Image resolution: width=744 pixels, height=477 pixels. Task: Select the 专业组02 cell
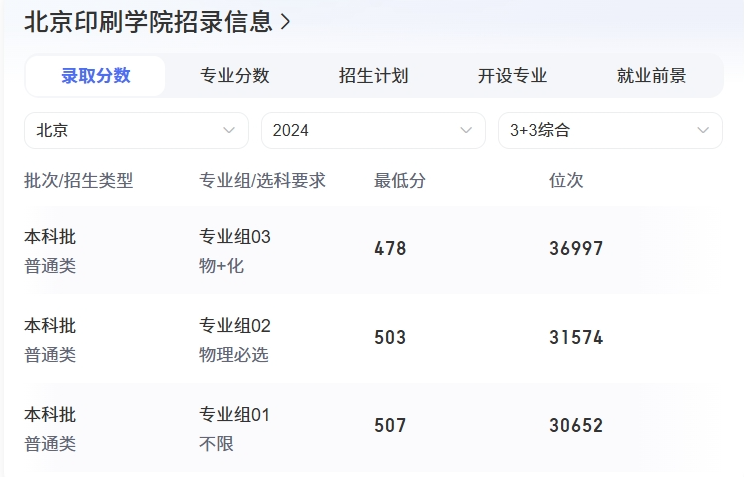click(235, 326)
